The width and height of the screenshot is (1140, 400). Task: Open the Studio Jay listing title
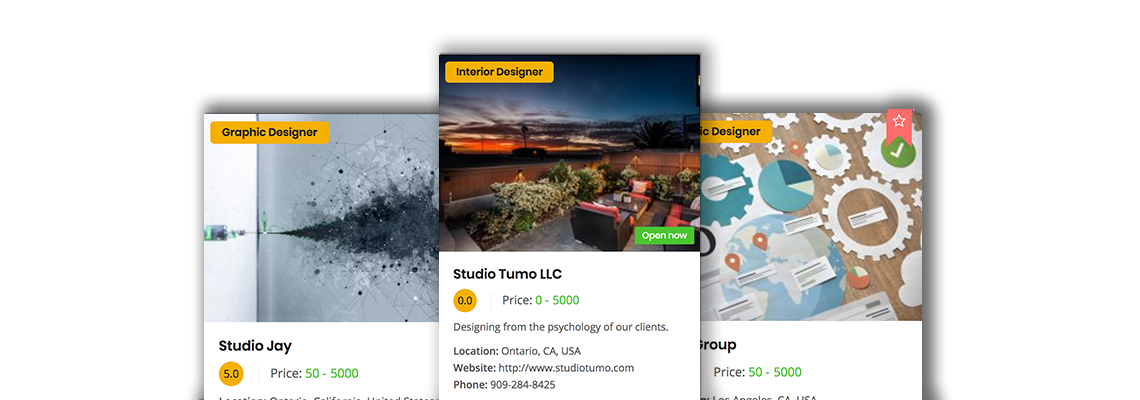[255, 346]
